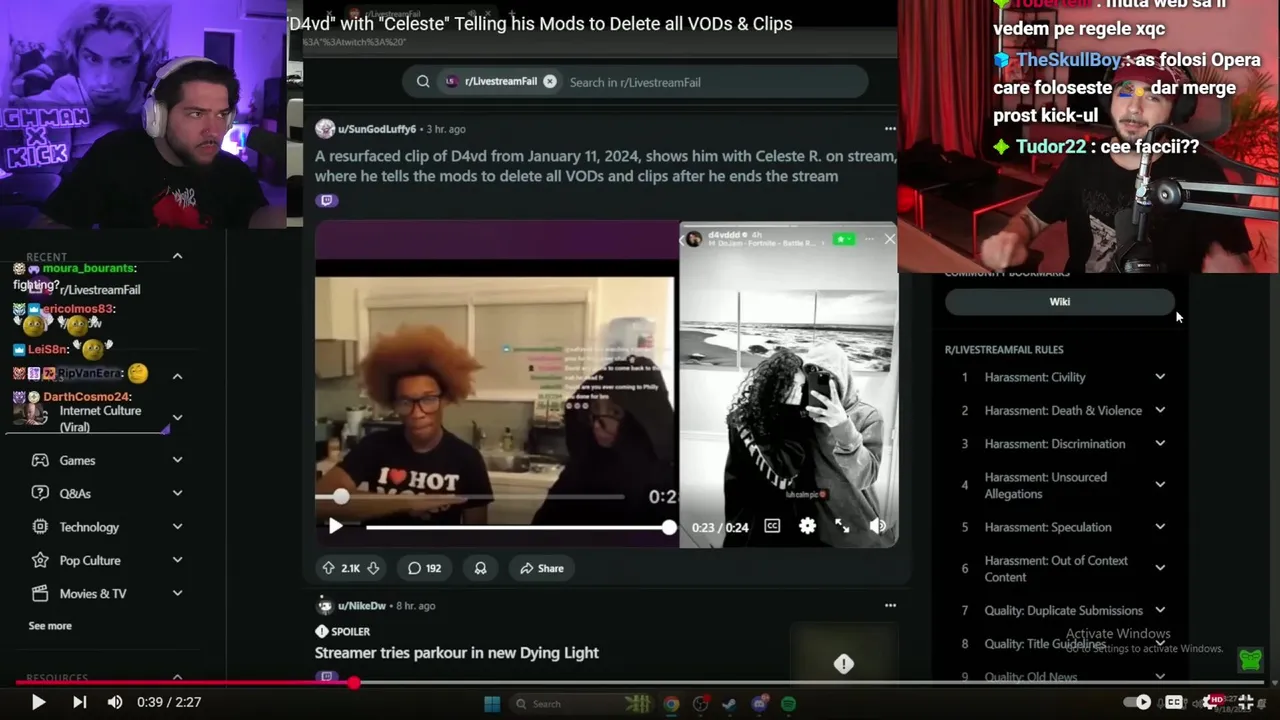Expand the Pop Culture topic chevron
1280x720 pixels.
tap(177, 560)
